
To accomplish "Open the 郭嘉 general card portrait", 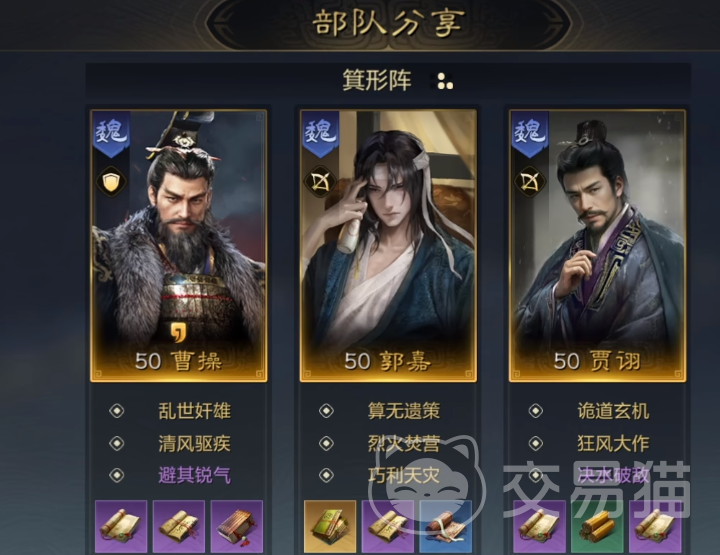I will coord(388,246).
